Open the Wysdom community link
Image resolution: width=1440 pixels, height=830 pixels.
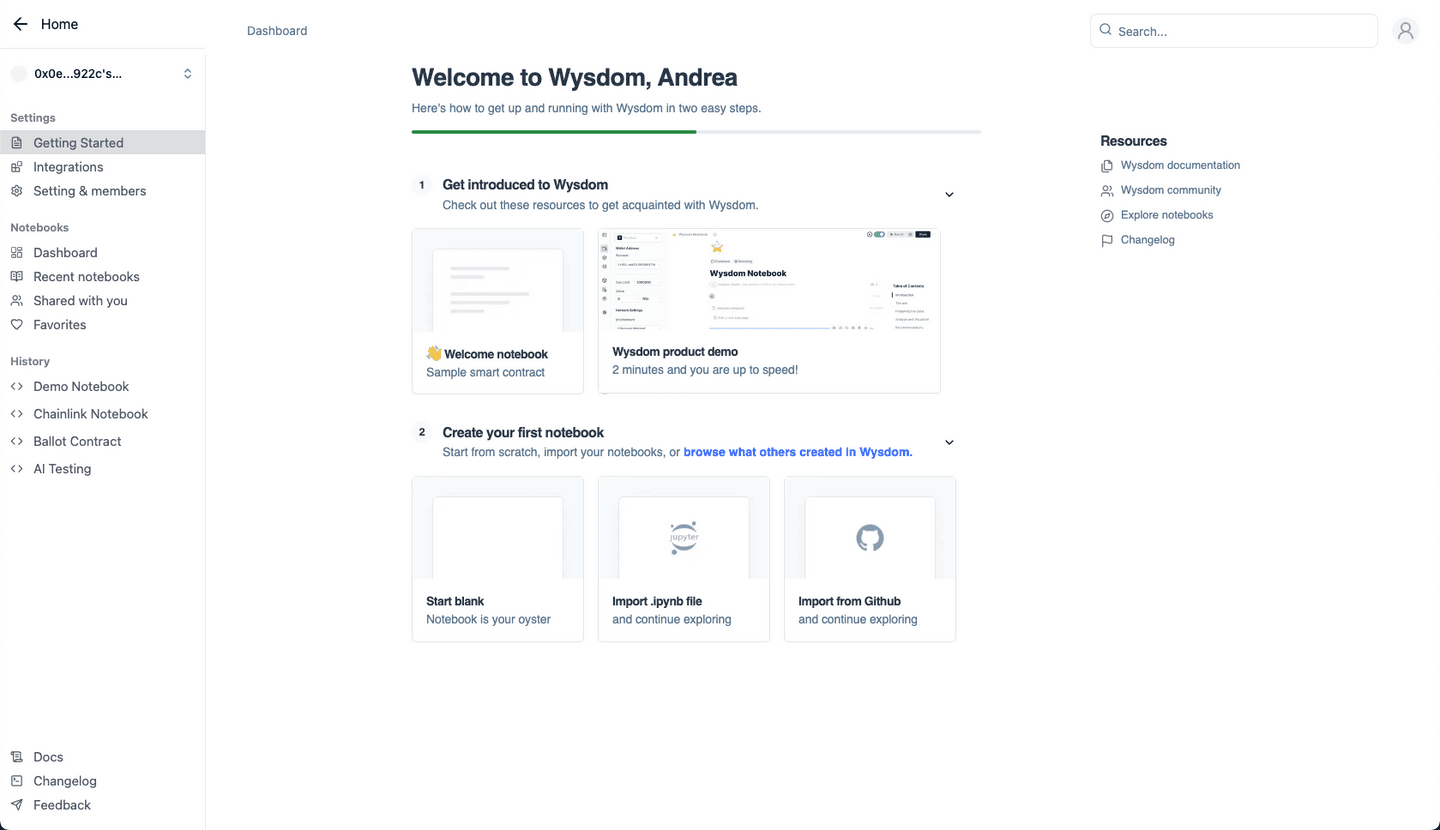click(x=1171, y=190)
